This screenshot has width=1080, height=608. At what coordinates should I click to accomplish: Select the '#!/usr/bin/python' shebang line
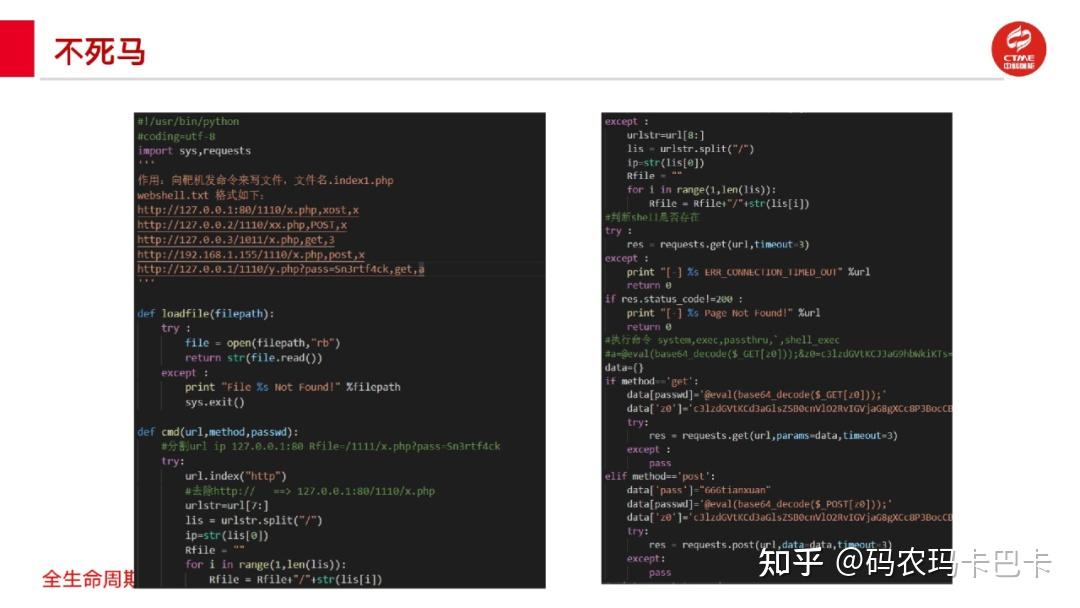(188, 121)
